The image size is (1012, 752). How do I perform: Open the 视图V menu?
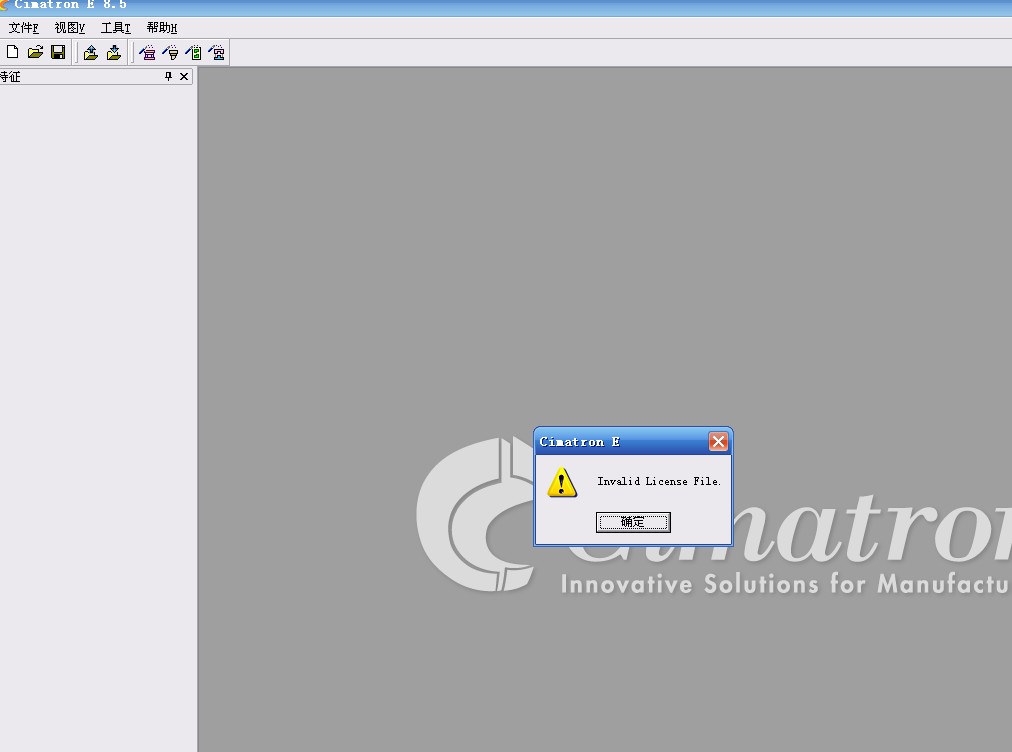[70, 28]
